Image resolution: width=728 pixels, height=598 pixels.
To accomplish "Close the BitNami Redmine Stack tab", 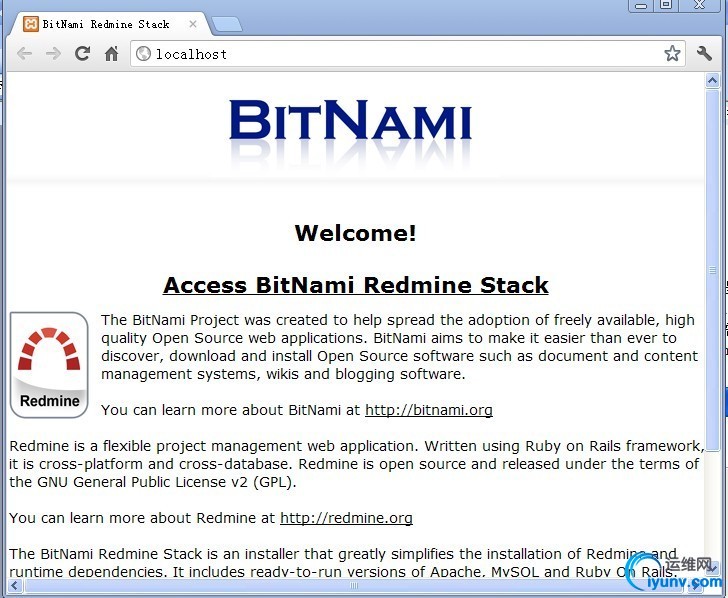I will pyautogui.click(x=193, y=24).
